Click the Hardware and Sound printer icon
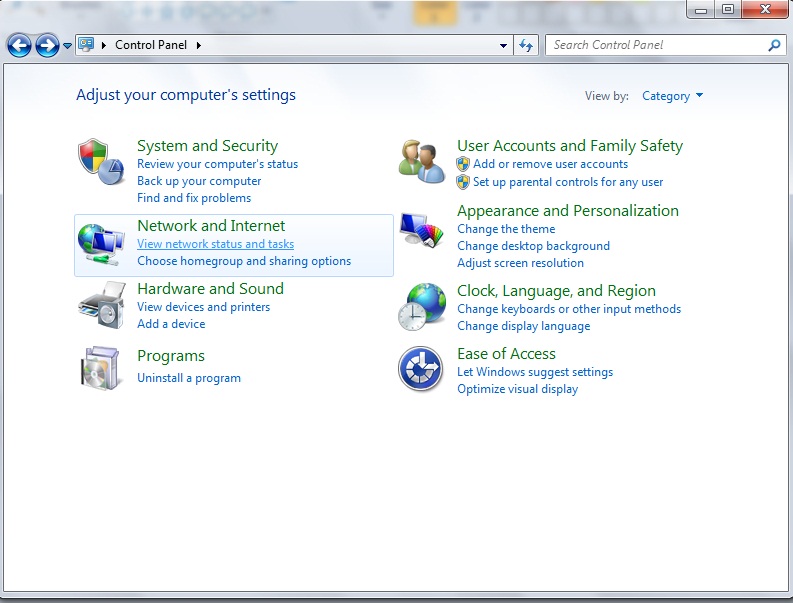793x603 pixels. click(102, 306)
